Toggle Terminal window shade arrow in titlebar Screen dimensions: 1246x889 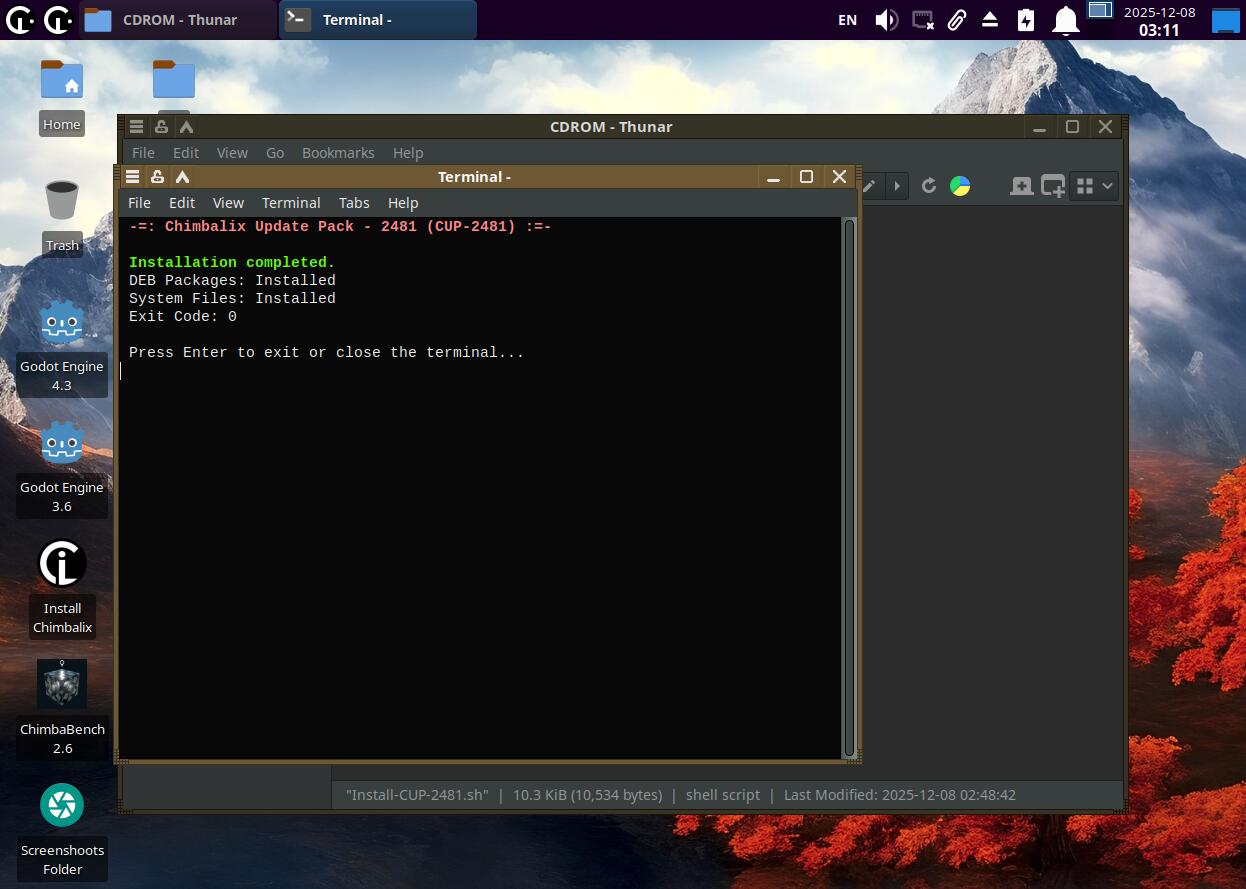pos(182,177)
